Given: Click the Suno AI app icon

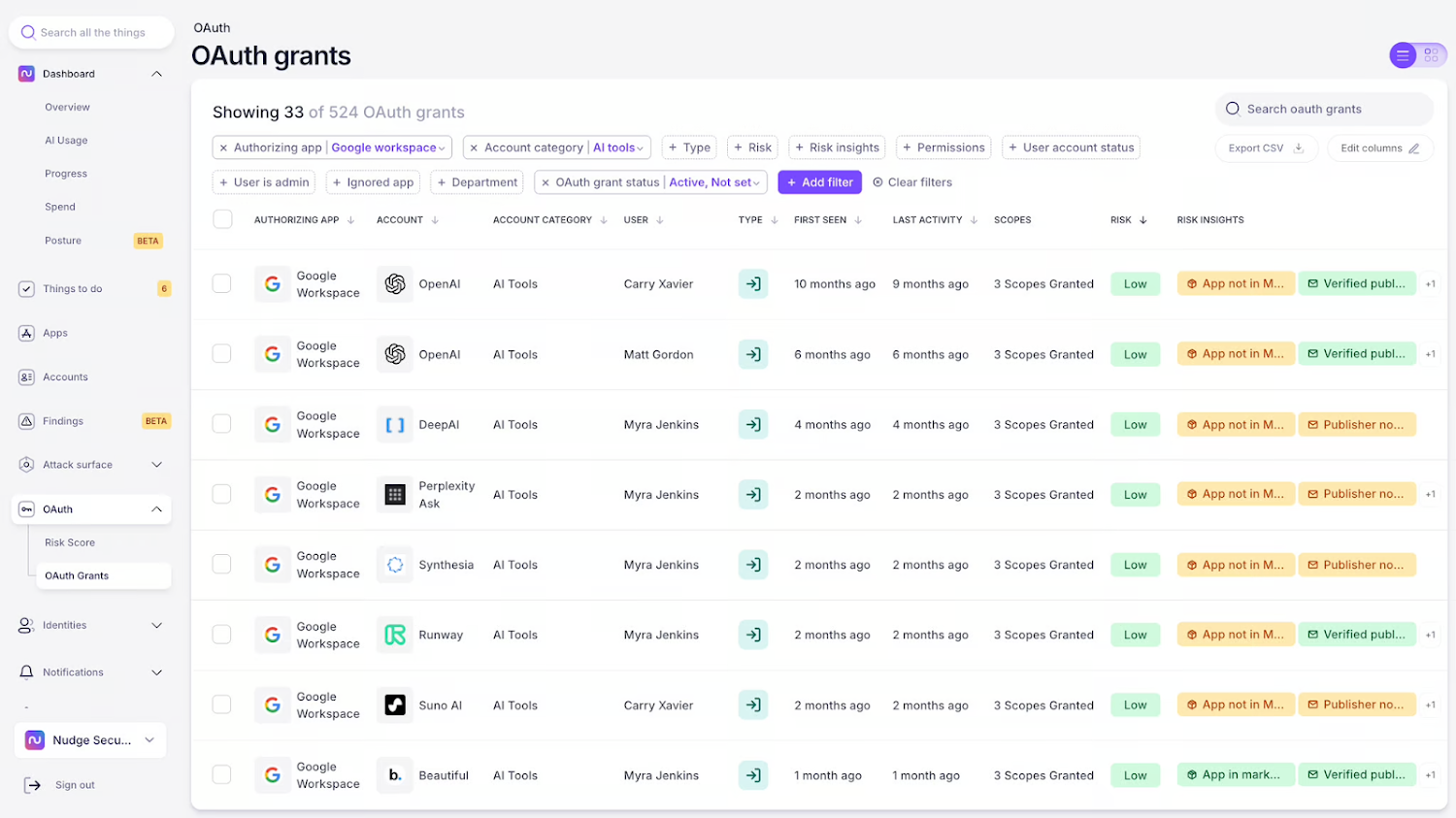Looking at the screenshot, I should [x=394, y=705].
